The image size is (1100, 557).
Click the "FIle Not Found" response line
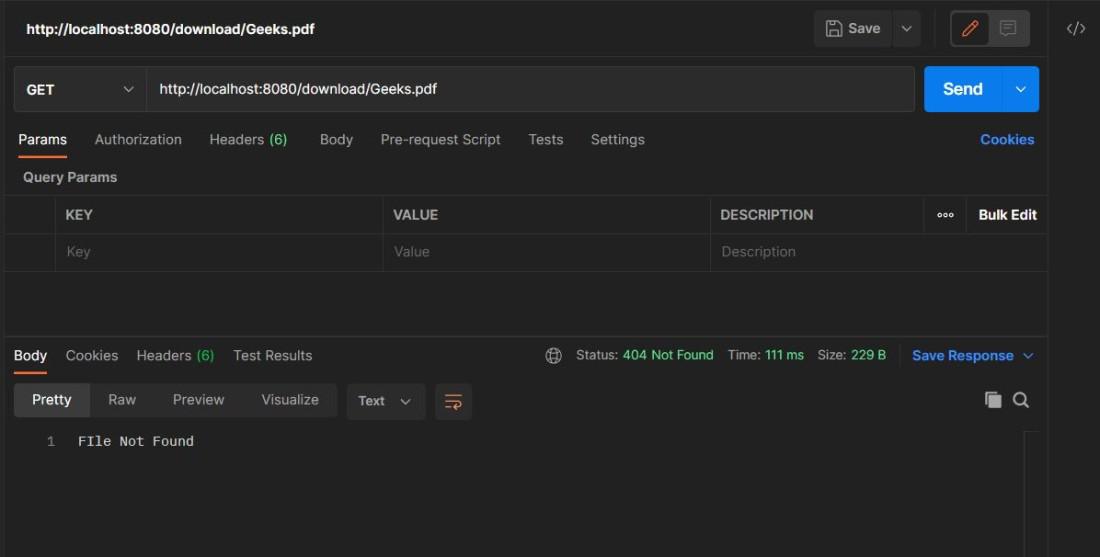click(136, 441)
